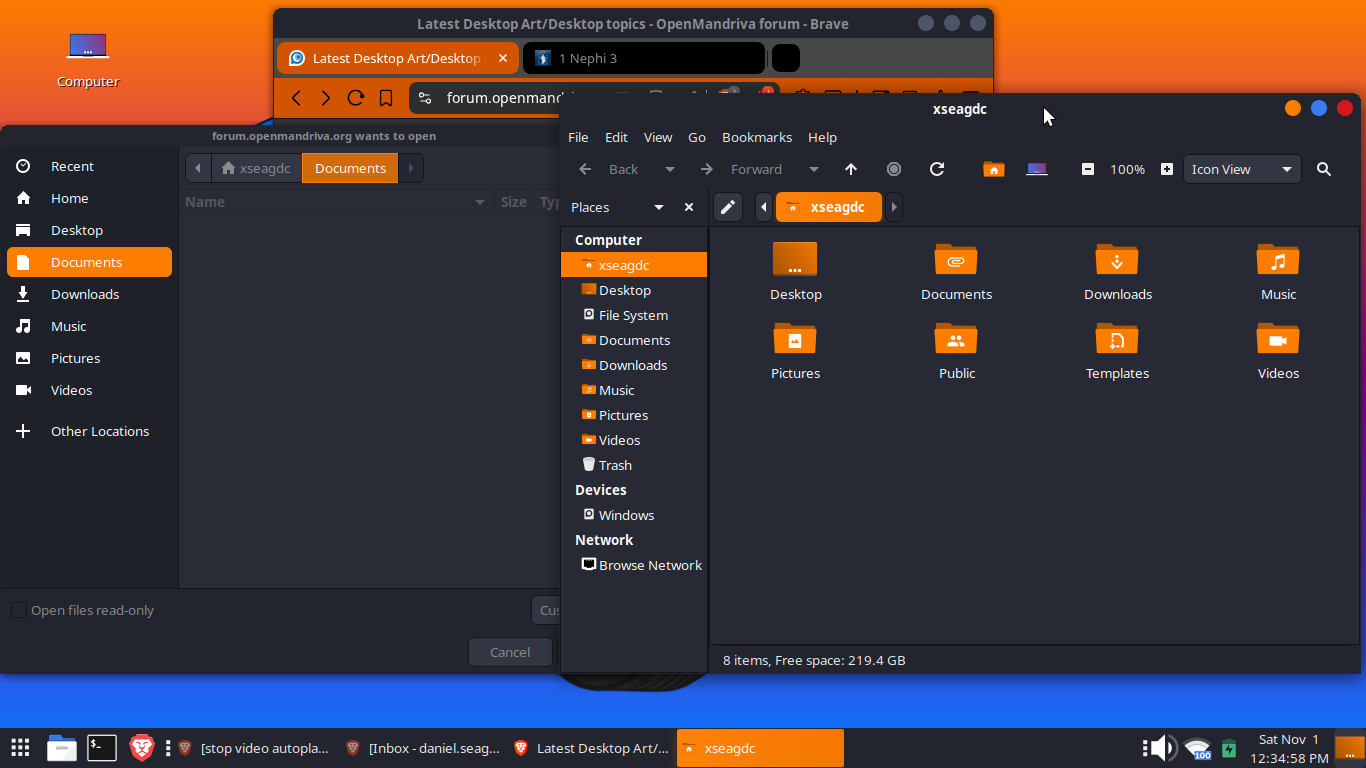Enable Open files read-only checkbox
The width and height of the screenshot is (1366, 768).
point(19,610)
